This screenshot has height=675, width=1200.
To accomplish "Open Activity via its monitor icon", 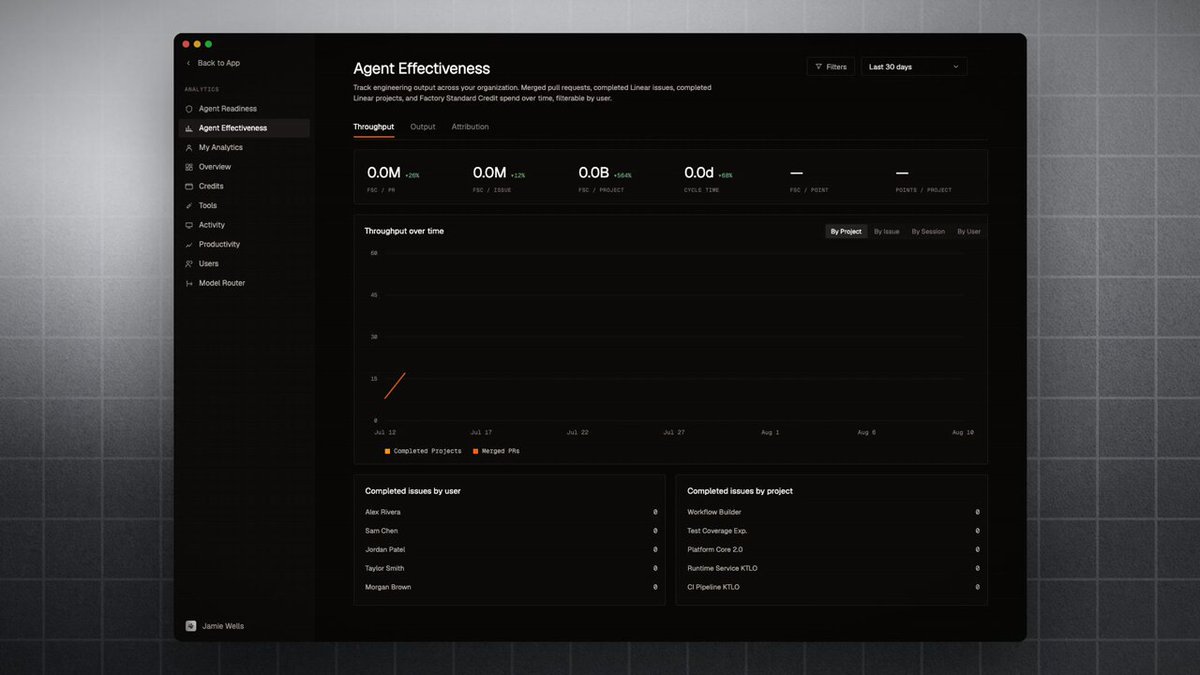I will tap(189, 225).
